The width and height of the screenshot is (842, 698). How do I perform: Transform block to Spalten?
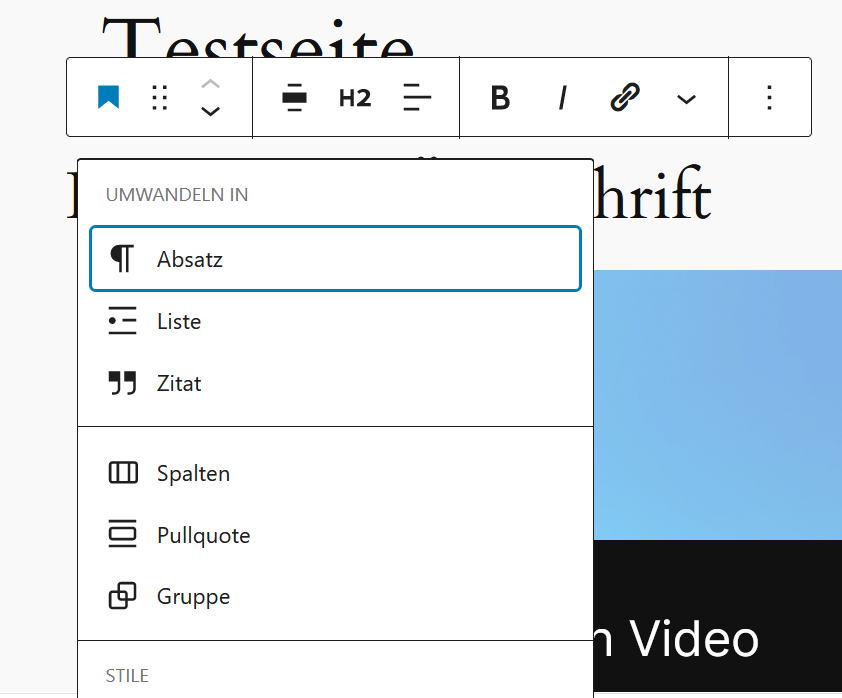coord(336,473)
